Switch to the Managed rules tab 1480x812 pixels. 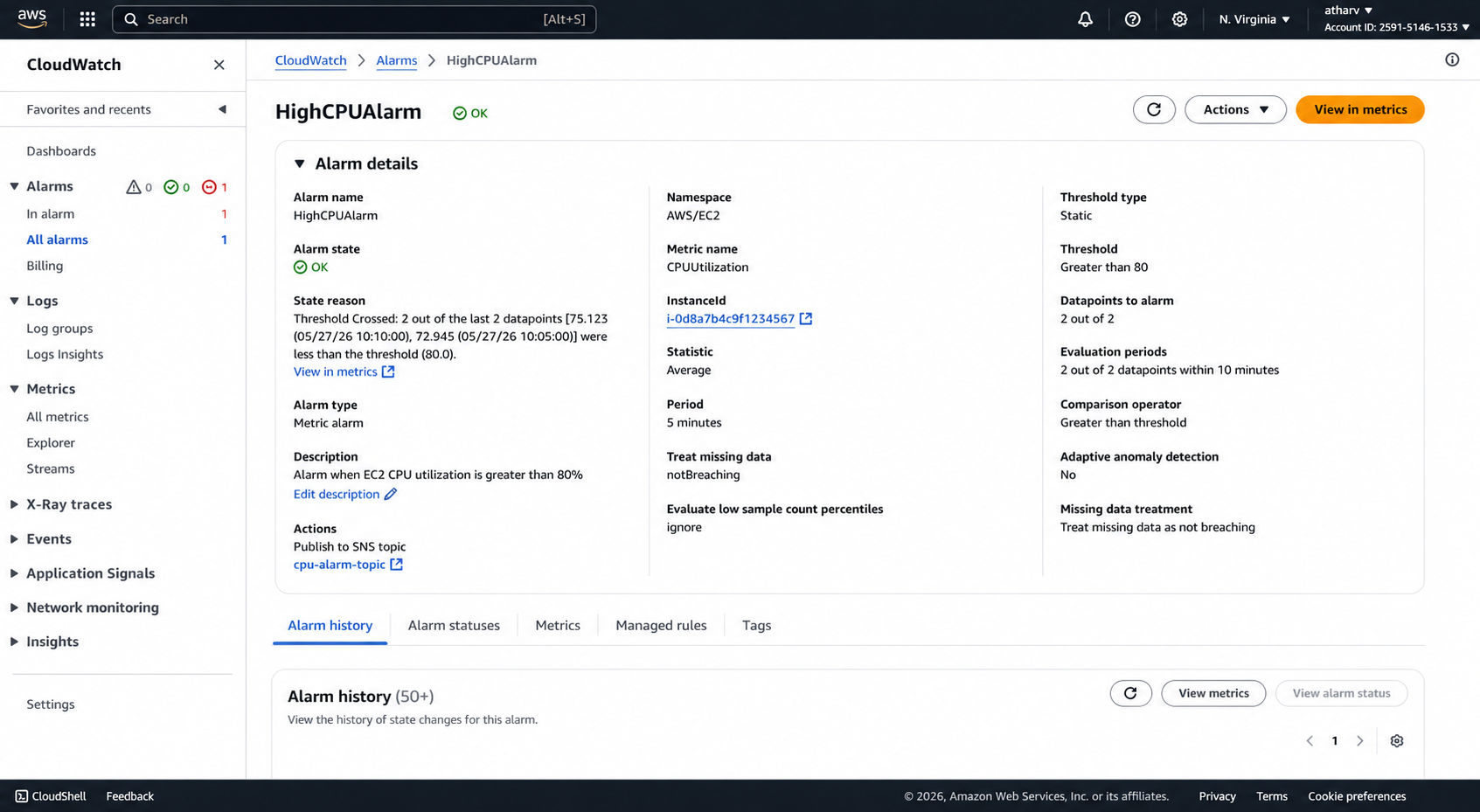(x=661, y=626)
